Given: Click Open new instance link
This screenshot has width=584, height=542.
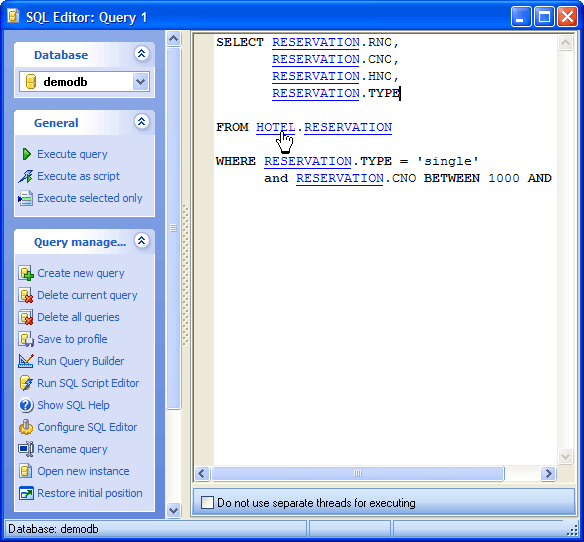Looking at the screenshot, I should coord(83,471).
